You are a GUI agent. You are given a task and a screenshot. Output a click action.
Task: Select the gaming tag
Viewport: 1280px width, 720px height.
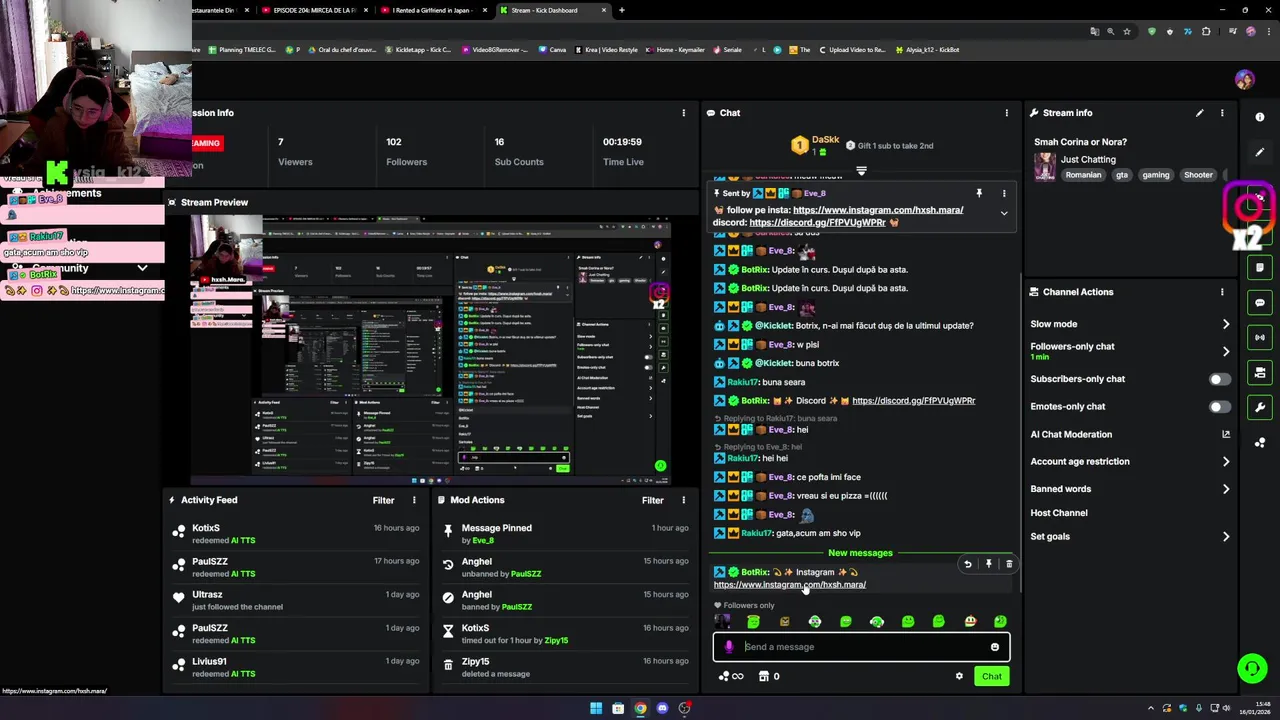1155,175
